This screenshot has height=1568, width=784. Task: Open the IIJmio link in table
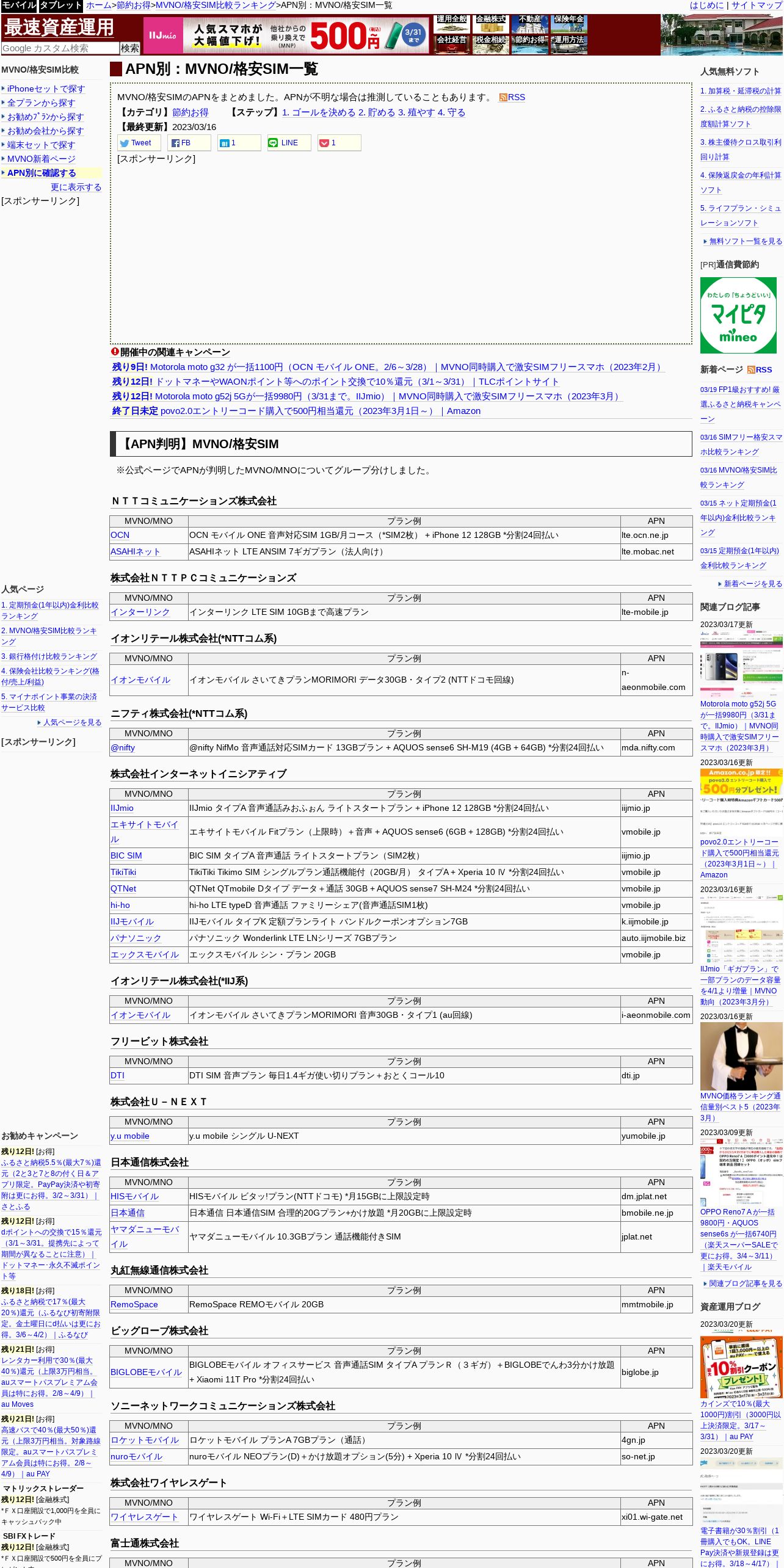pos(122,808)
